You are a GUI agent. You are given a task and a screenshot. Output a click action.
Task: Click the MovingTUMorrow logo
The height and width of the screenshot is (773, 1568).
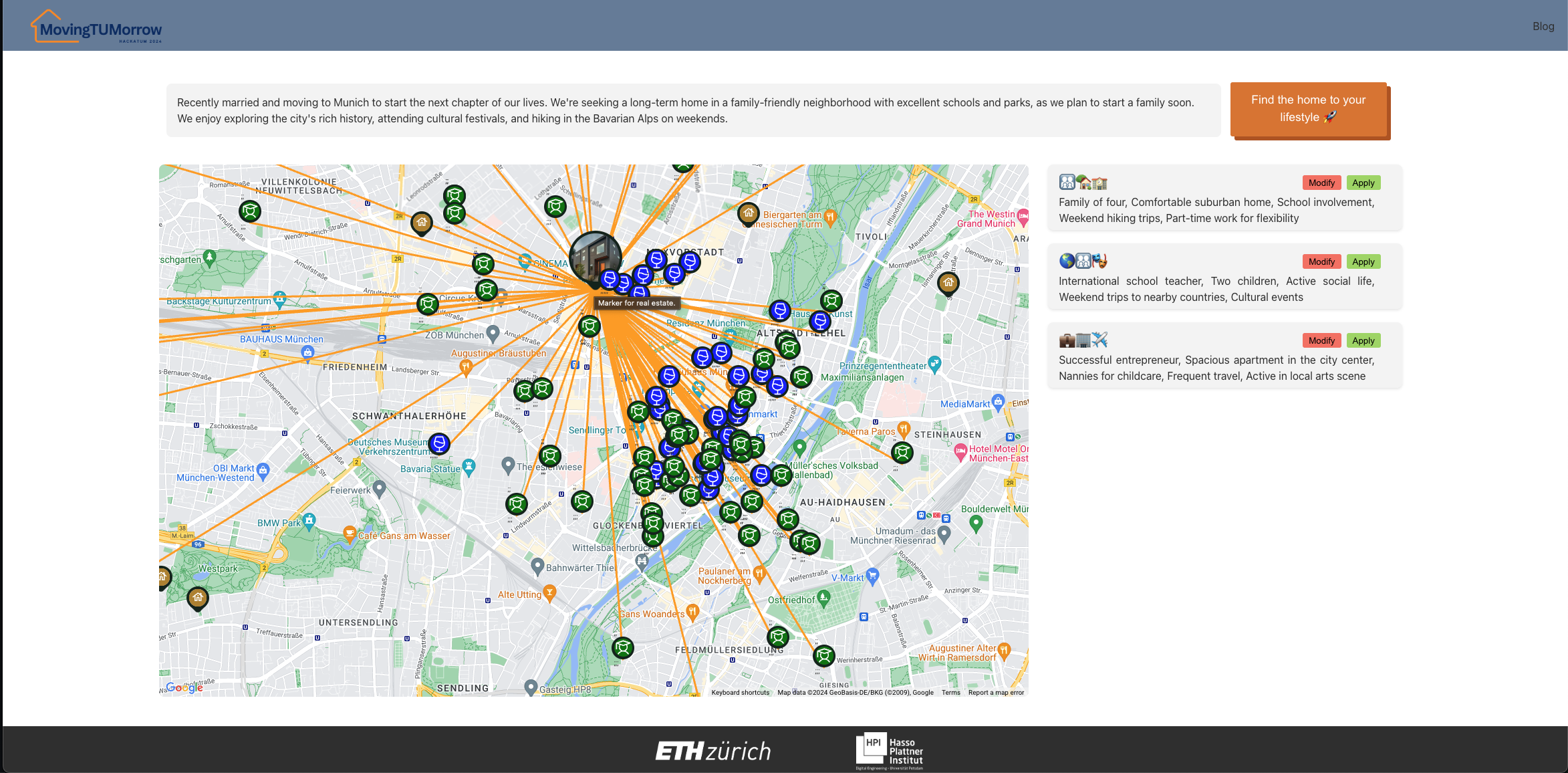pos(96,28)
